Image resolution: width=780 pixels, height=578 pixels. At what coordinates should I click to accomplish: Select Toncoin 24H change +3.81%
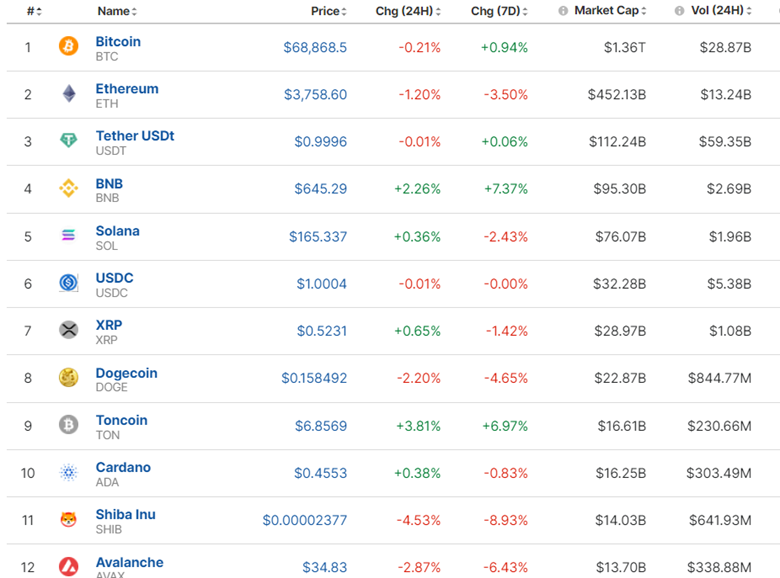coord(418,426)
